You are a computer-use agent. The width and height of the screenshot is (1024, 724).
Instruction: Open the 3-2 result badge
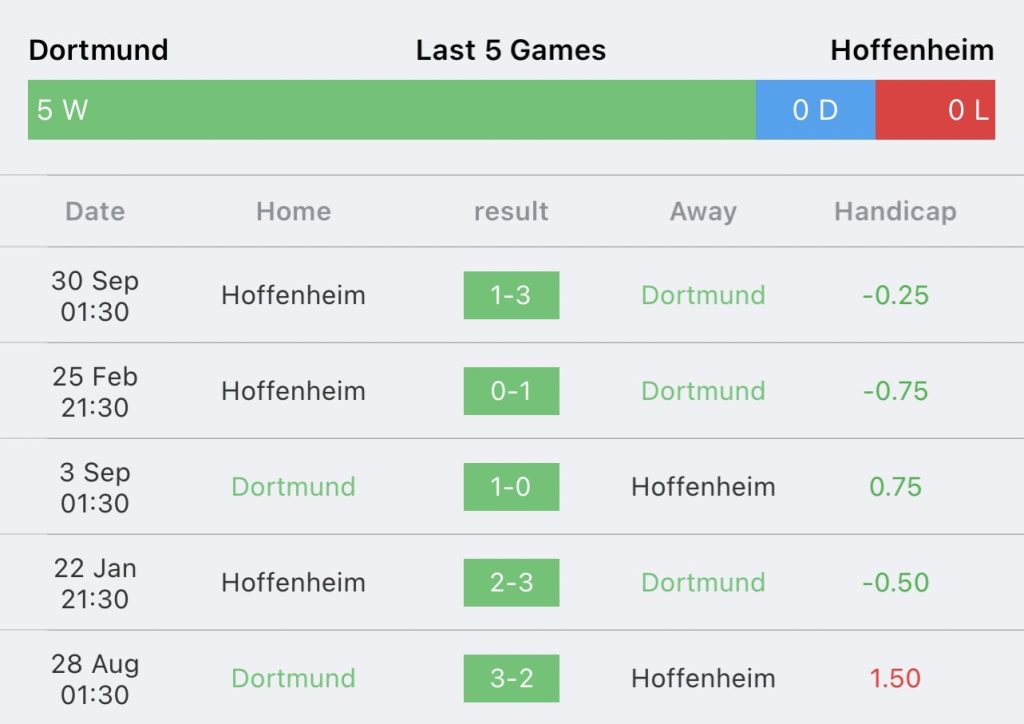(x=511, y=678)
